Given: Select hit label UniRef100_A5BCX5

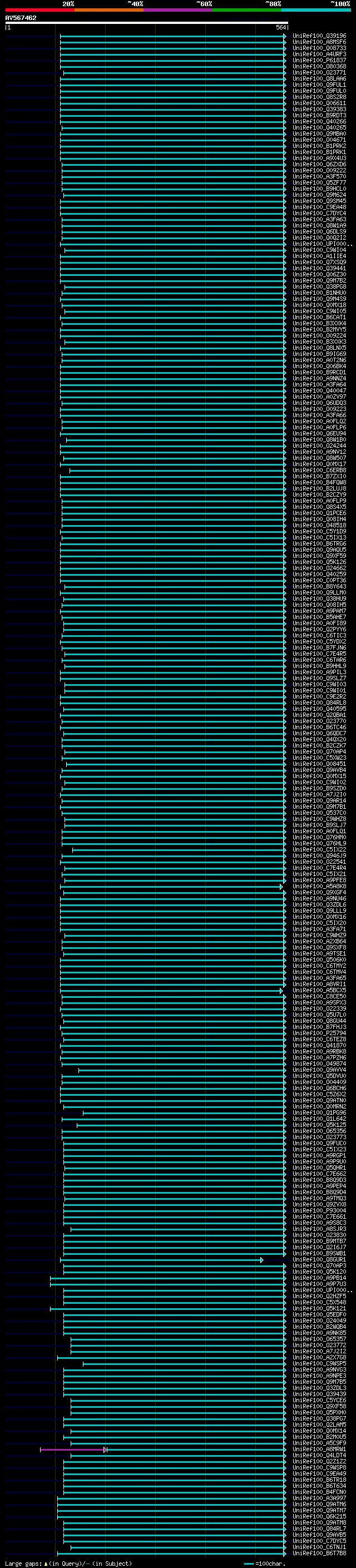Looking at the screenshot, I should [x=319, y=990].
